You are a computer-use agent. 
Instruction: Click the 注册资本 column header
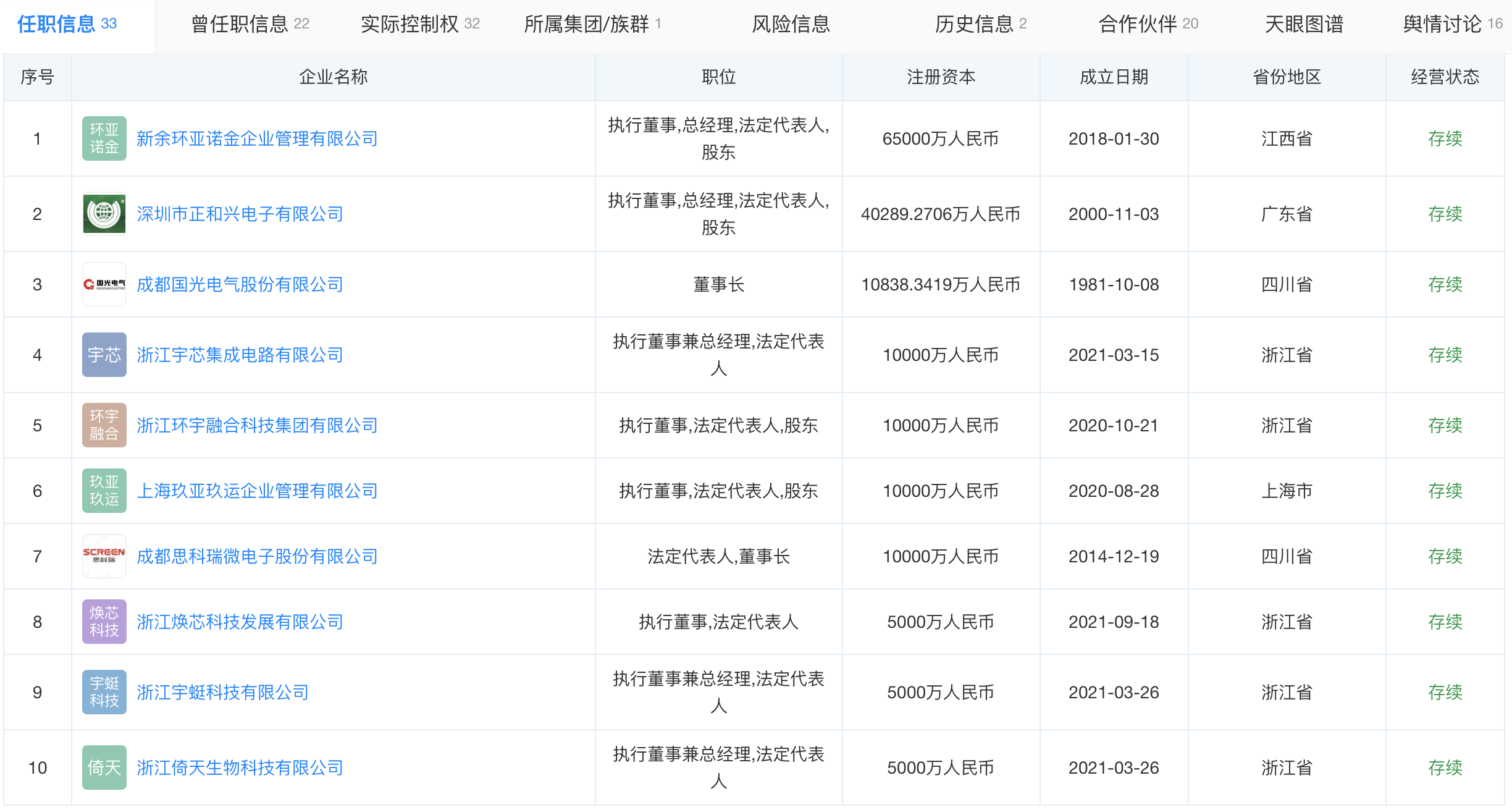pyautogui.click(x=940, y=77)
